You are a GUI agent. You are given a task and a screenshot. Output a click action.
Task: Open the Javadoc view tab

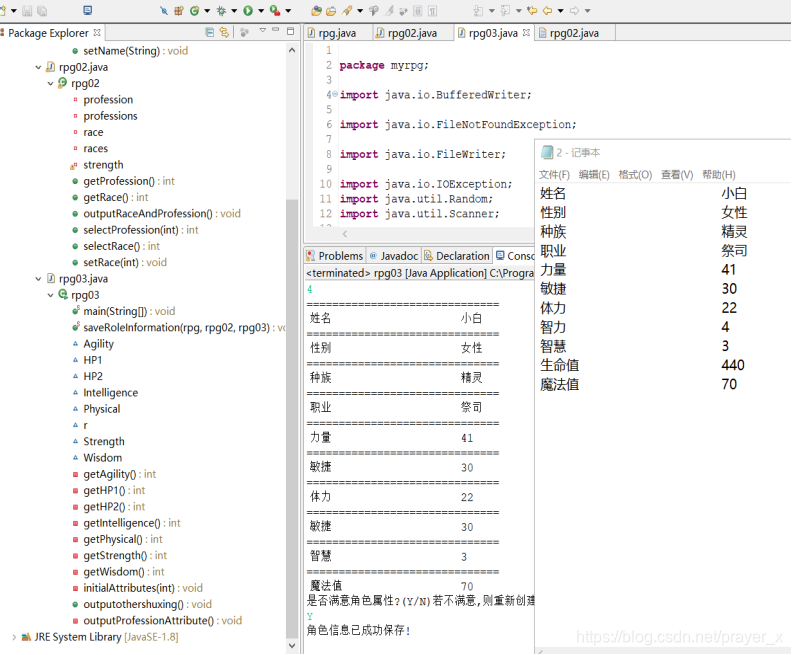pos(393,256)
